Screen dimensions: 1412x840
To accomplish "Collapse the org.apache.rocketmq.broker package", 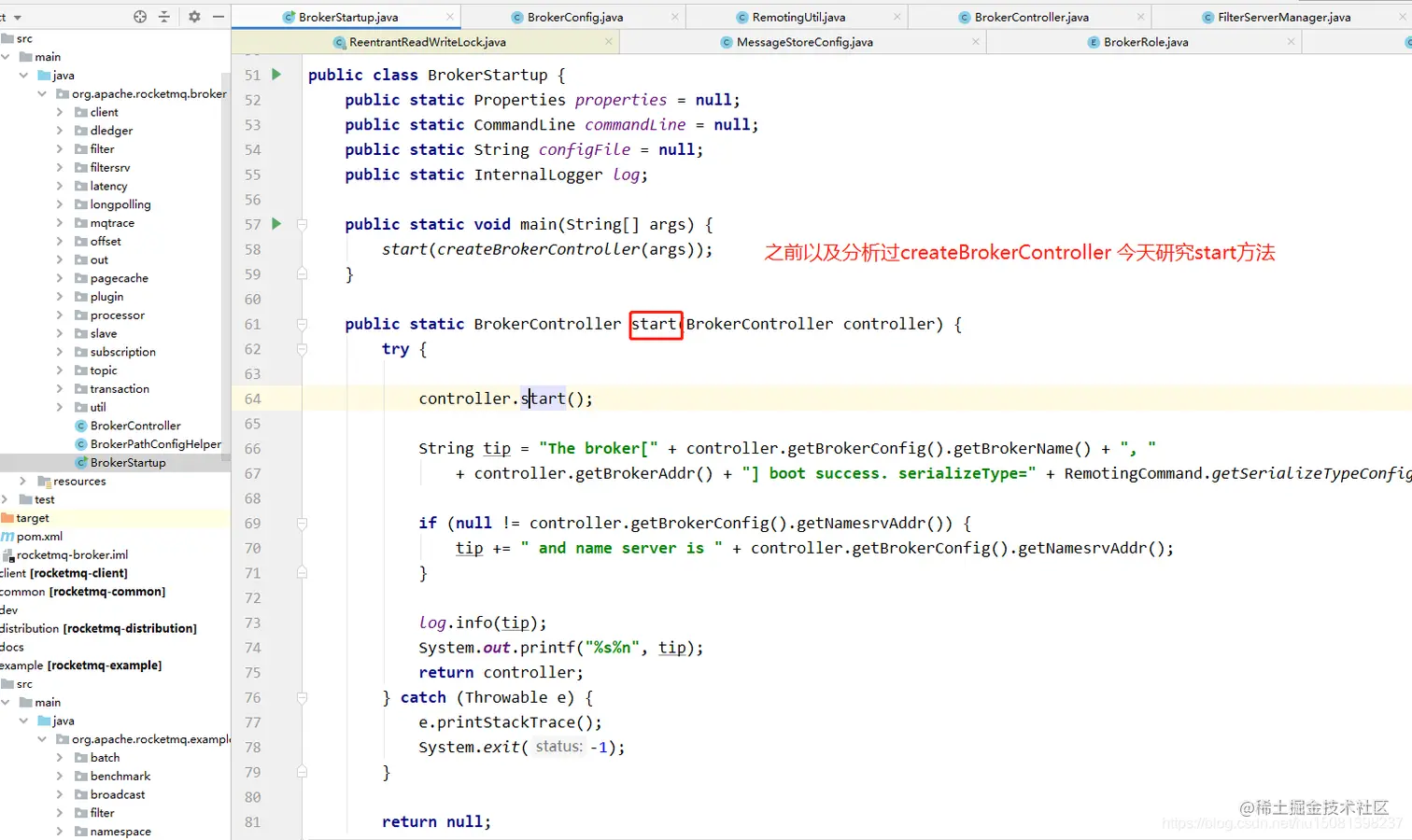I will coord(42,93).
